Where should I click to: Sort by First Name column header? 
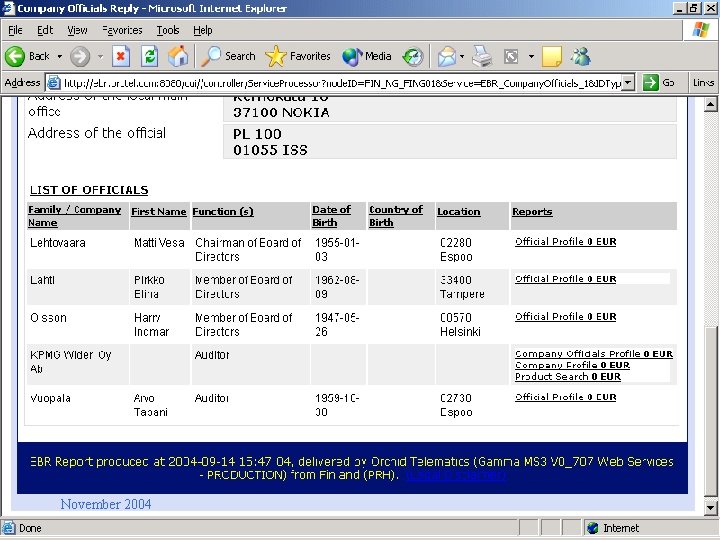tap(158, 212)
